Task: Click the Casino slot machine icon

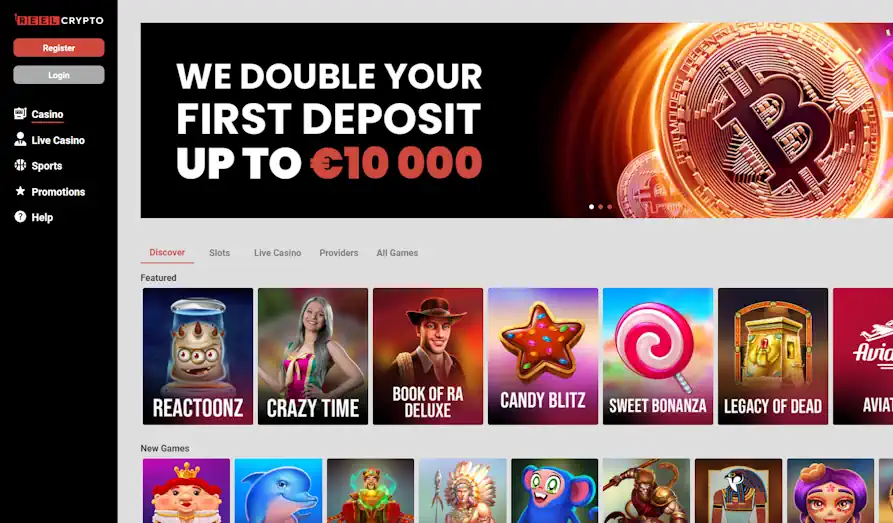Action: click(x=20, y=113)
